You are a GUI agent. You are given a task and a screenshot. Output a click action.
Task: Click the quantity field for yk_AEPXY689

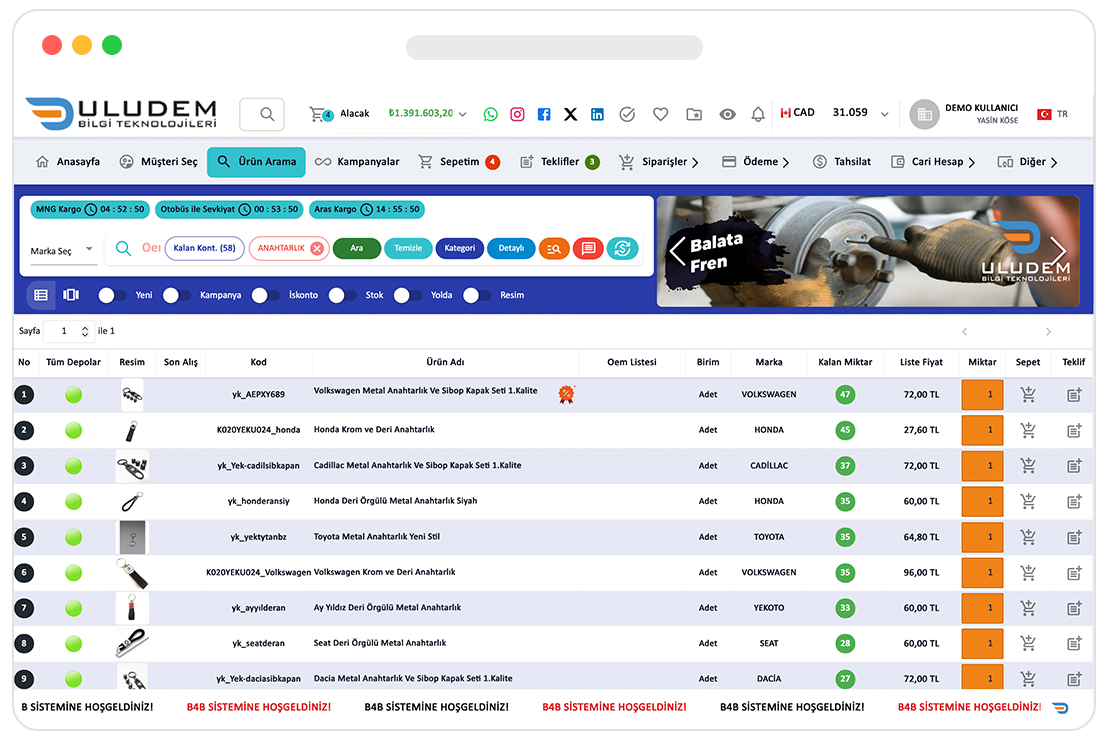point(982,395)
